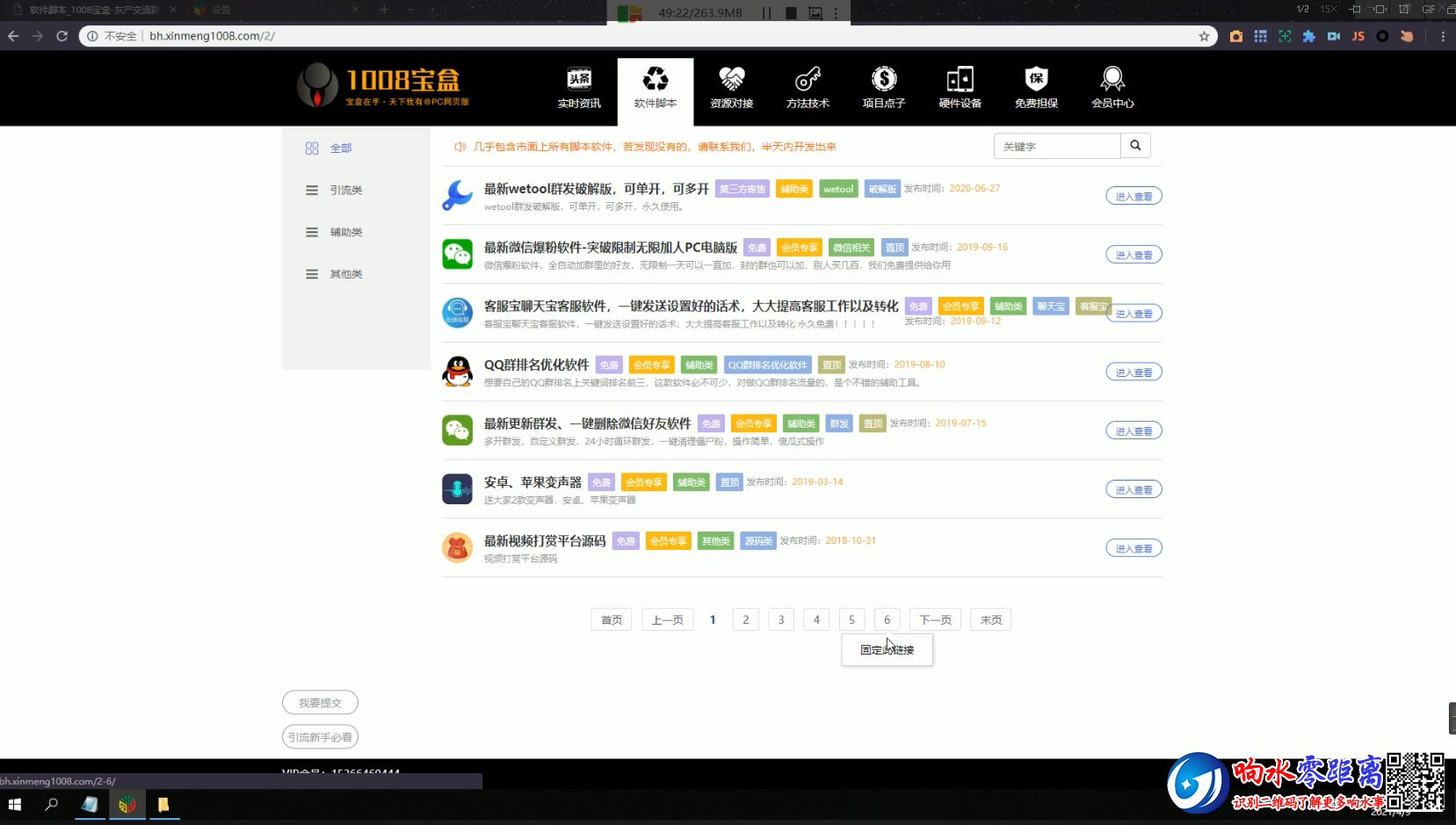Click 进入查看 for wetool entry

click(x=1134, y=196)
